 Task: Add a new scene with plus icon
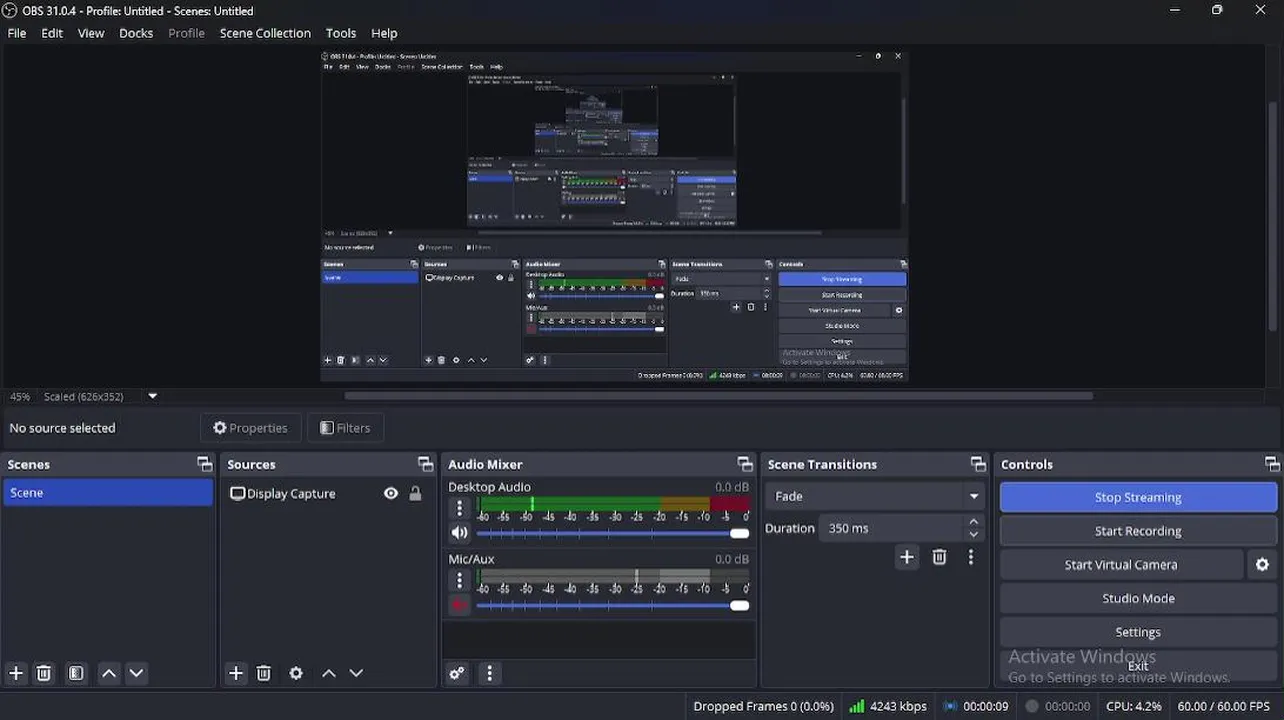[x=16, y=673]
